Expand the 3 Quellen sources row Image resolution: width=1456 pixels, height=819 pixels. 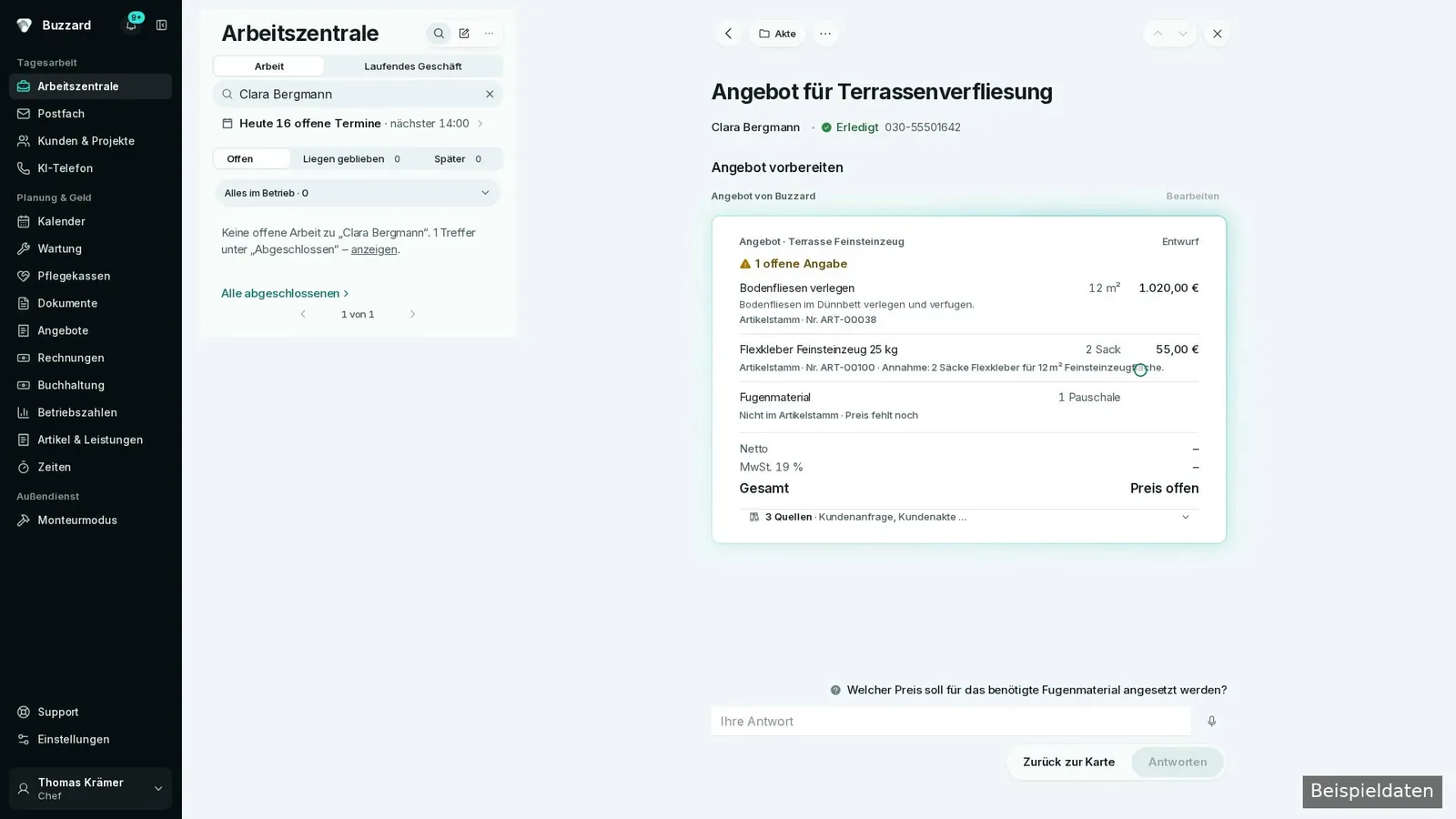coord(969,517)
